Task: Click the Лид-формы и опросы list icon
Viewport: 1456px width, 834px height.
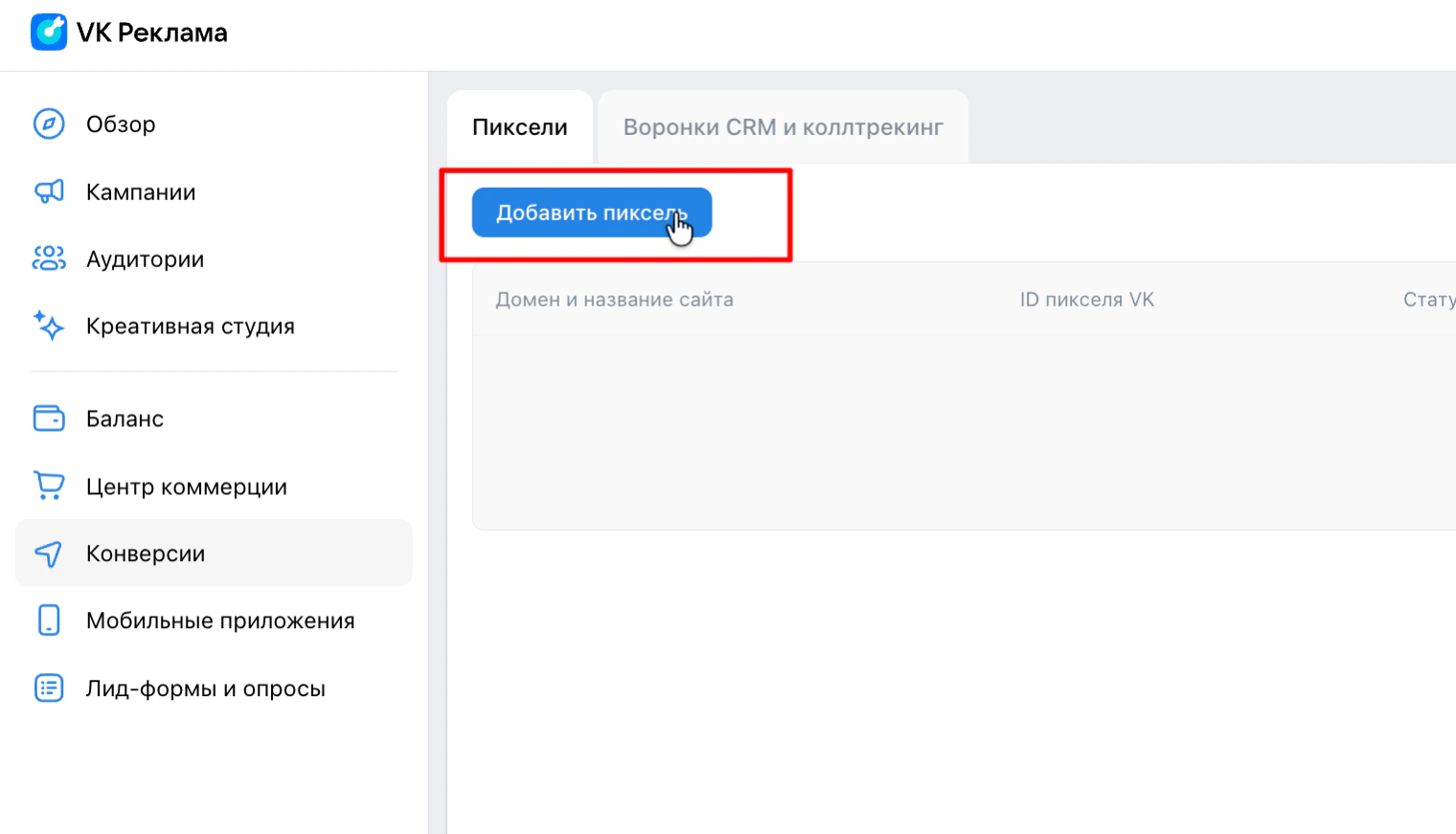Action: click(49, 687)
